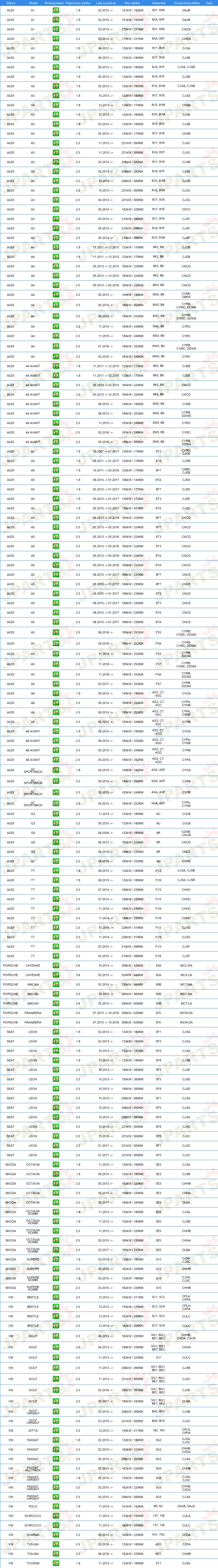Click the Model column header
The image size is (218, 1568).
click(x=33, y=3)
